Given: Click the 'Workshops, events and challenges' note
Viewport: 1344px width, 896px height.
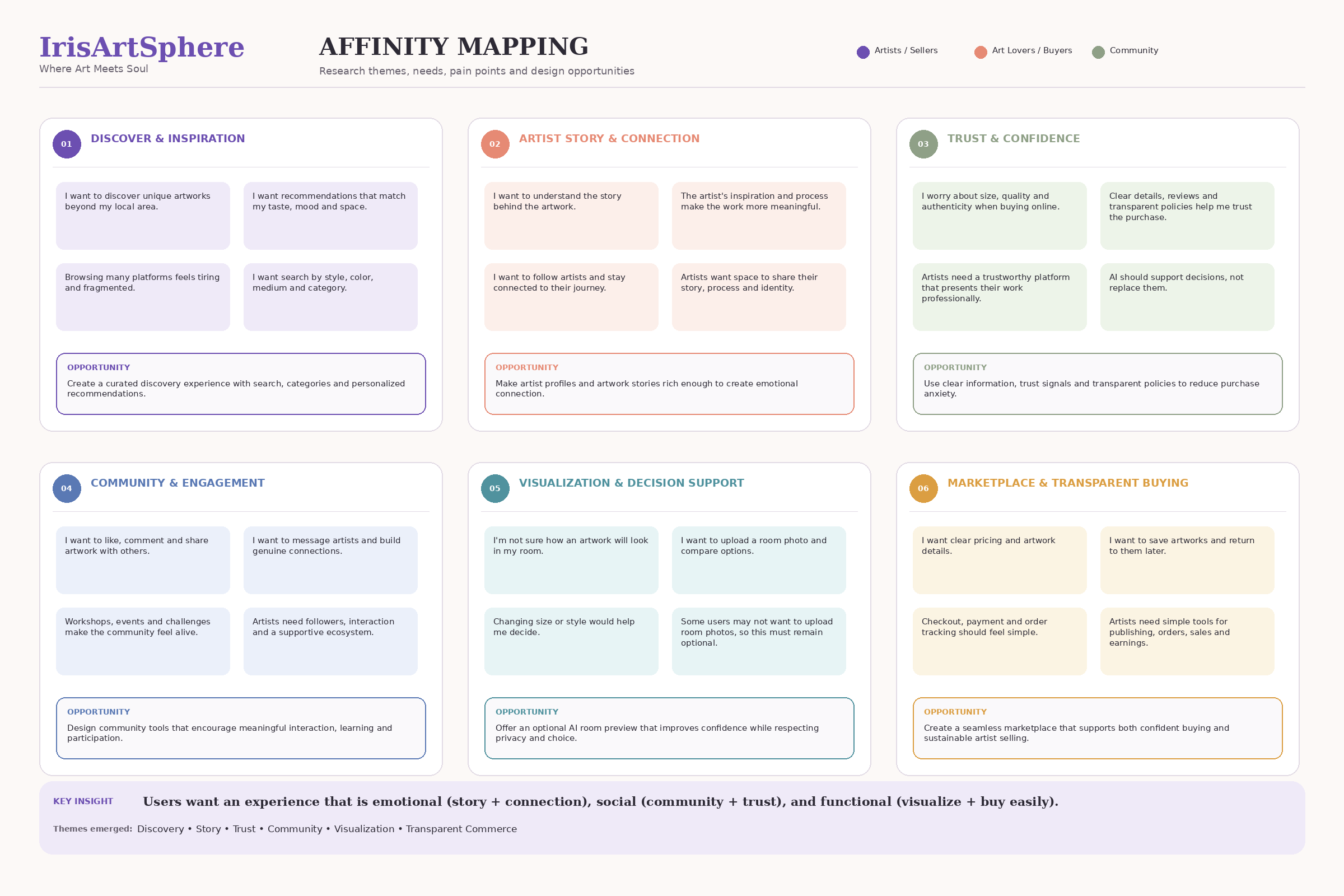Looking at the screenshot, I should (x=143, y=642).
